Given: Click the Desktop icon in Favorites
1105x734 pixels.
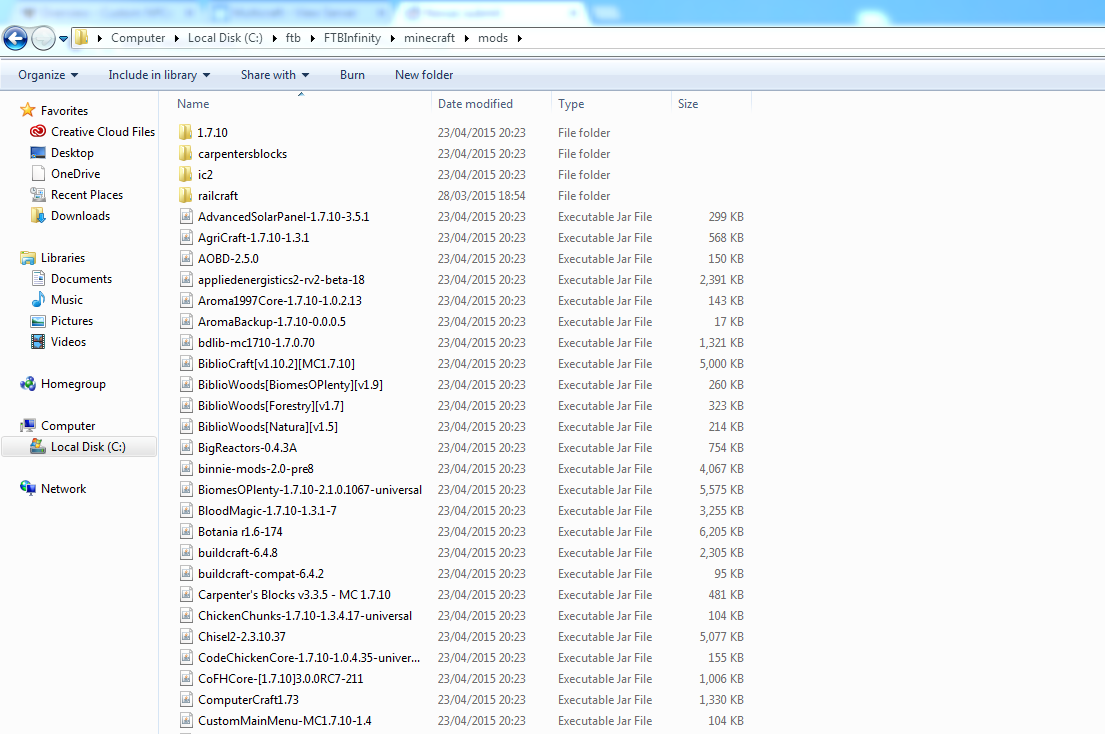Looking at the screenshot, I should (38, 152).
